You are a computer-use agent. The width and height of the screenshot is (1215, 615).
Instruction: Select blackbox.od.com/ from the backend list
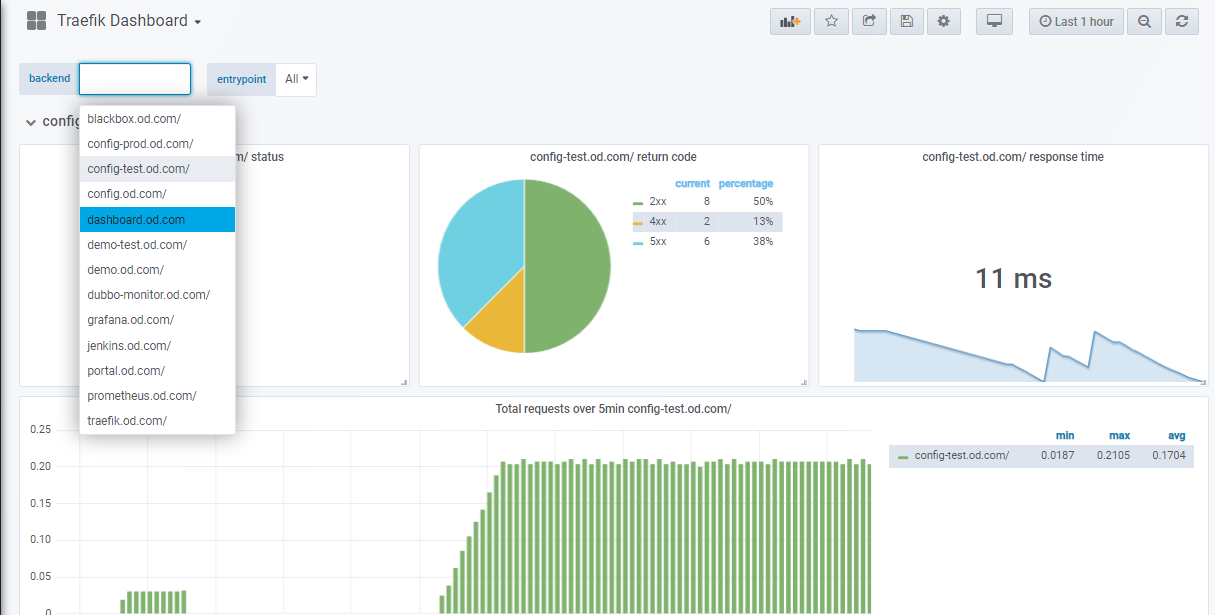click(x=157, y=119)
